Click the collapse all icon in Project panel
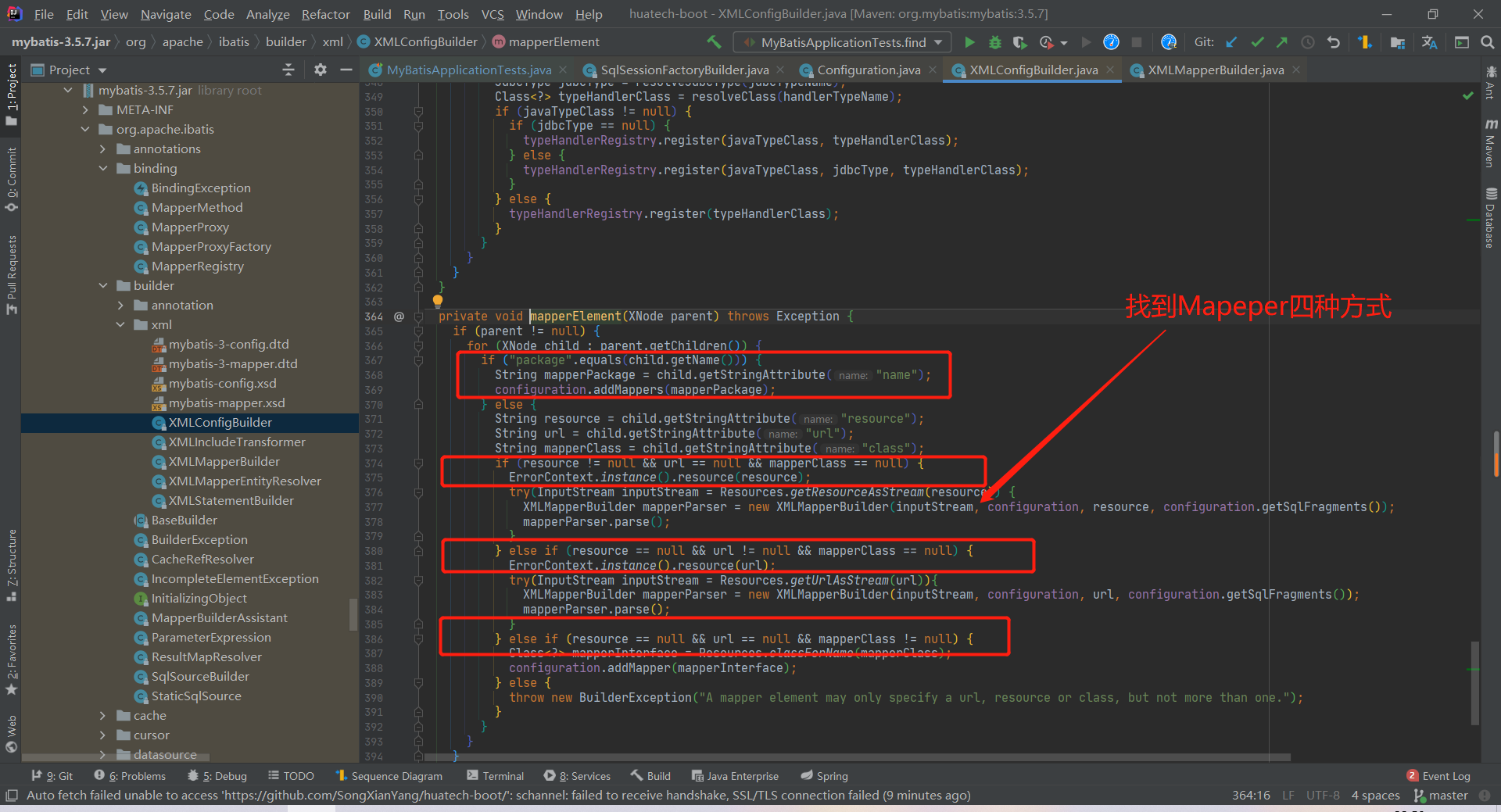 click(288, 70)
